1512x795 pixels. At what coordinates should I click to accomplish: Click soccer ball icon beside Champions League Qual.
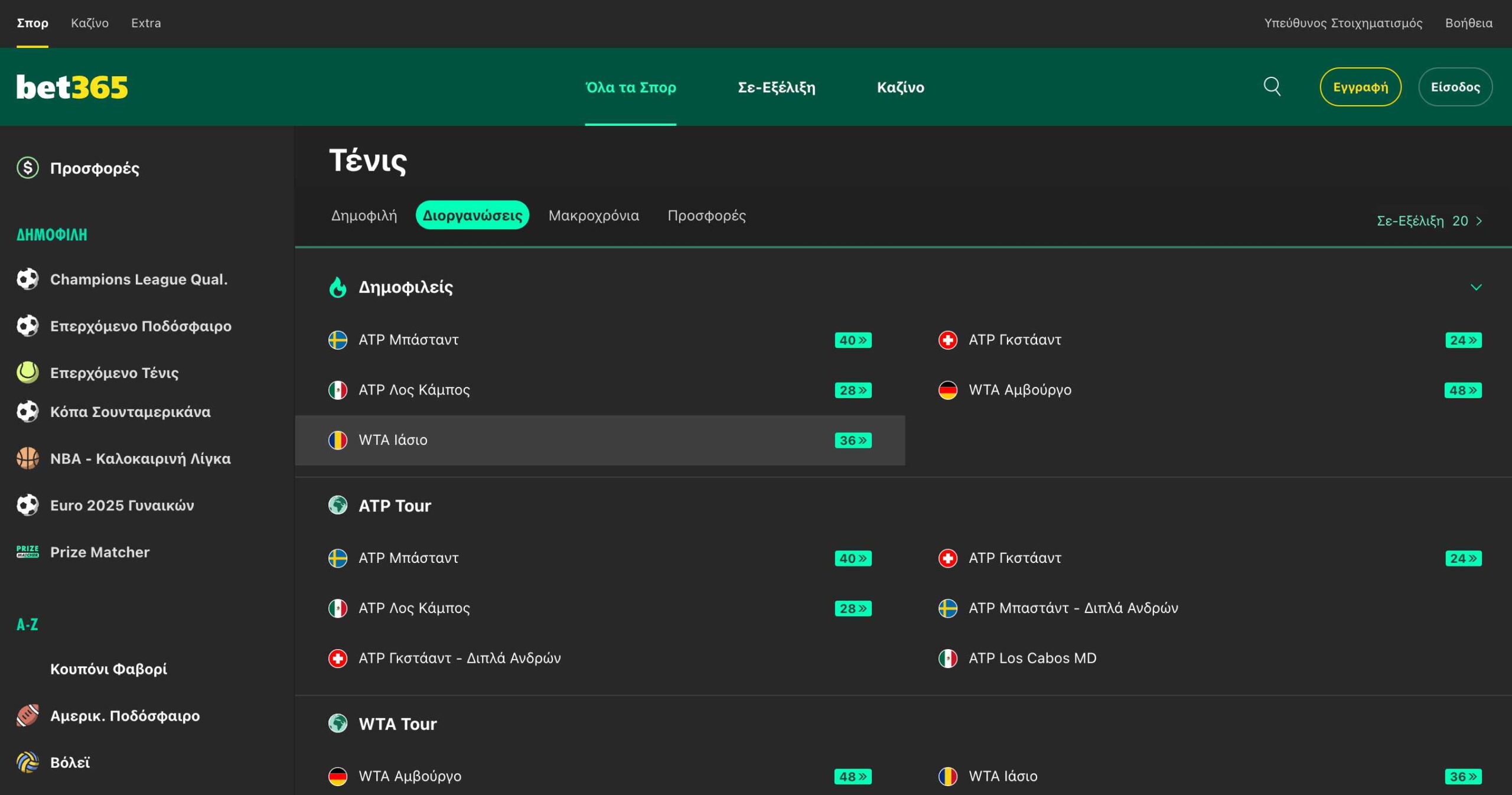[x=28, y=279]
